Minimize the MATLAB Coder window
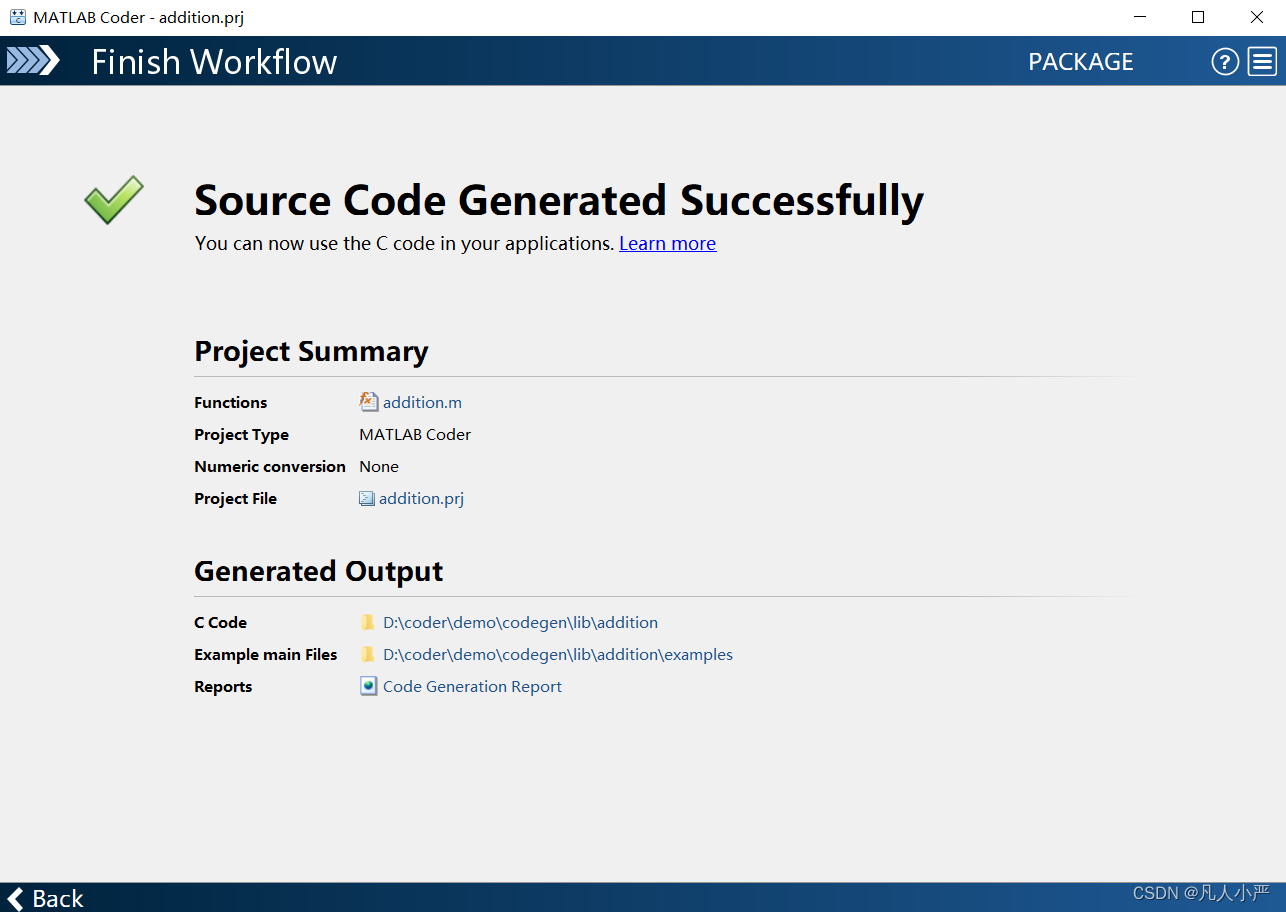The height and width of the screenshot is (912, 1286). click(x=1139, y=17)
